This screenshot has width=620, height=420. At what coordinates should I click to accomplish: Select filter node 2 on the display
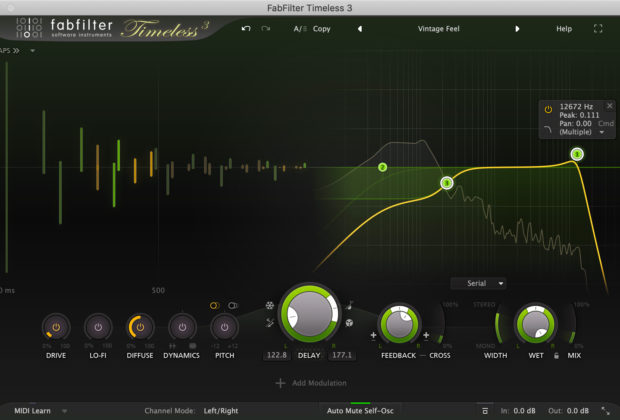point(382,167)
